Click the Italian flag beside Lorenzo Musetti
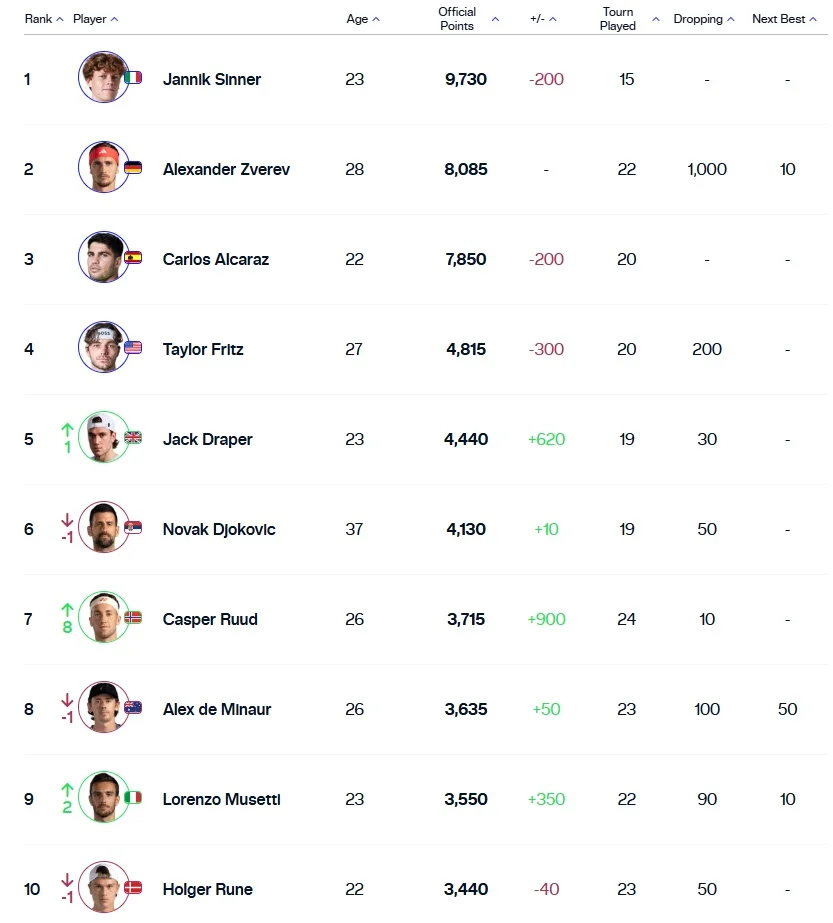 click(133, 797)
